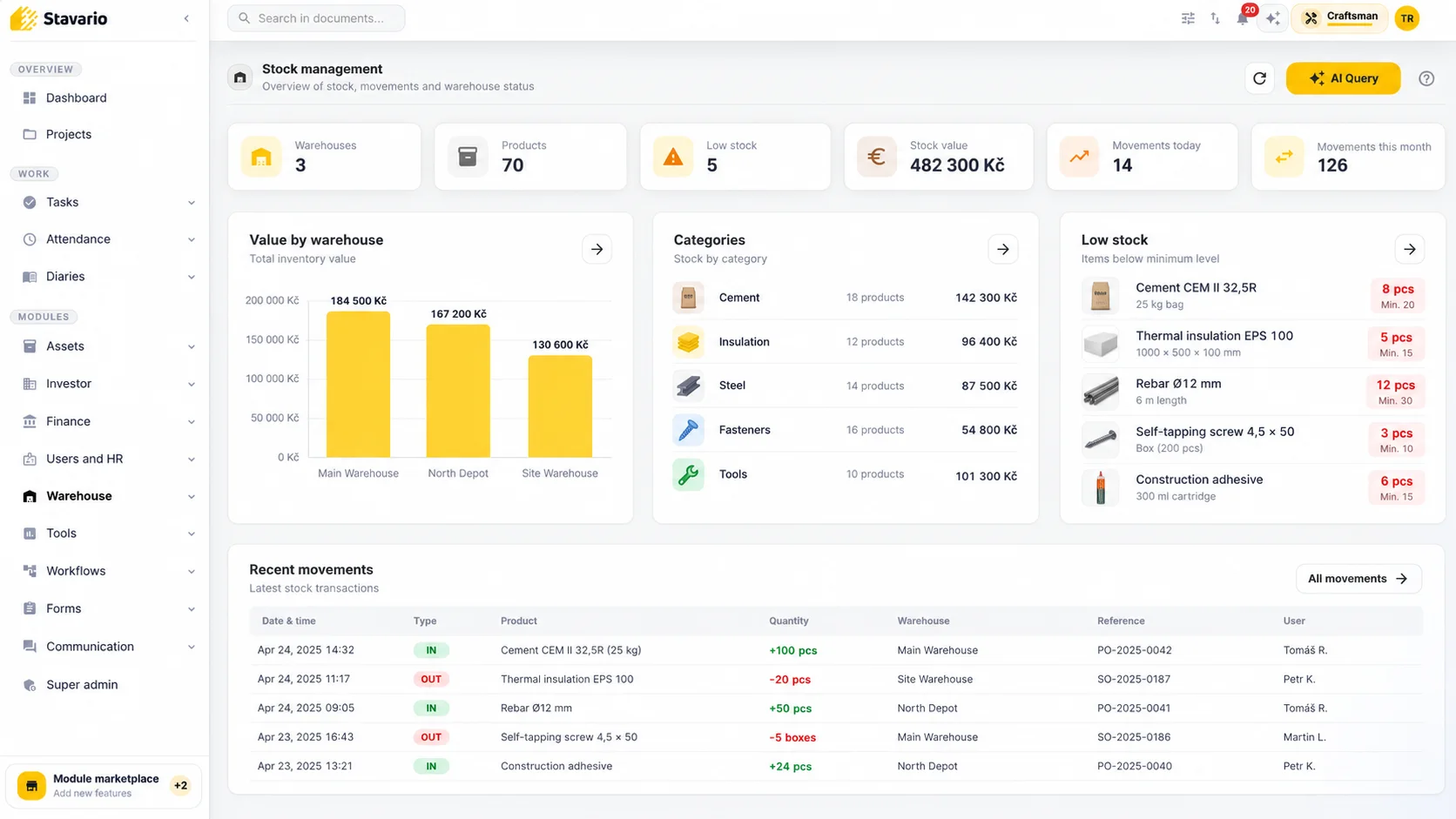
Task: Click the Date & time column header
Action: (288, 621)
